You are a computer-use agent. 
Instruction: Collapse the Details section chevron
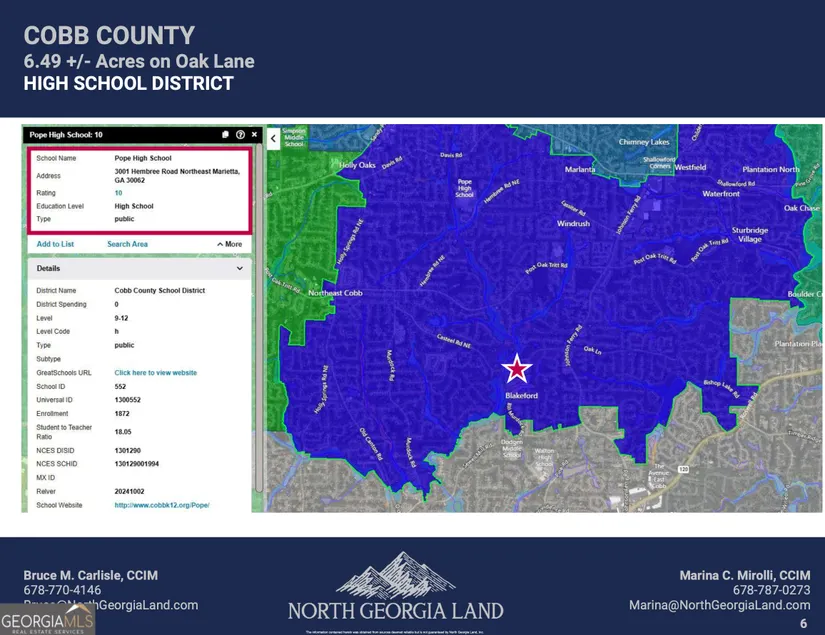[x=239, y=269]
